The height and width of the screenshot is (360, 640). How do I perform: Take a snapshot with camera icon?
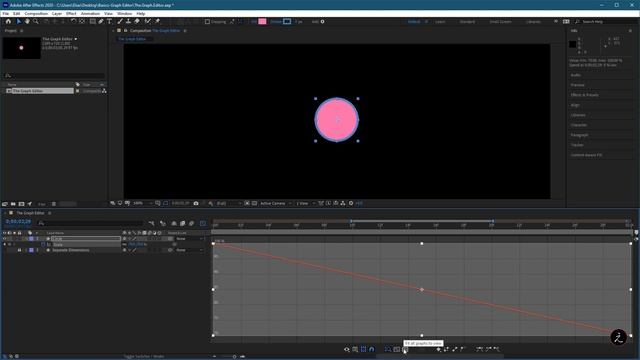(x=196, y=203)
